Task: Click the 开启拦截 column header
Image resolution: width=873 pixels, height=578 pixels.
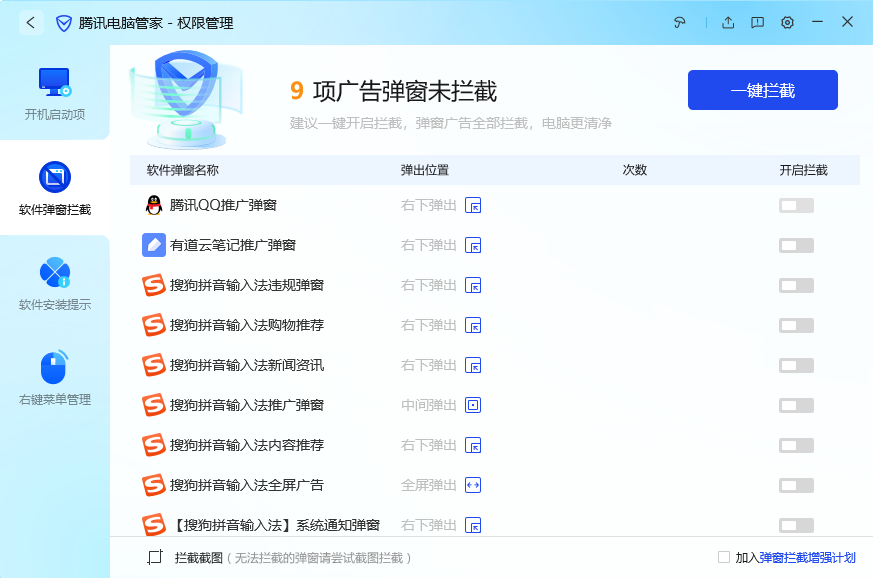Action: point(803,170)
